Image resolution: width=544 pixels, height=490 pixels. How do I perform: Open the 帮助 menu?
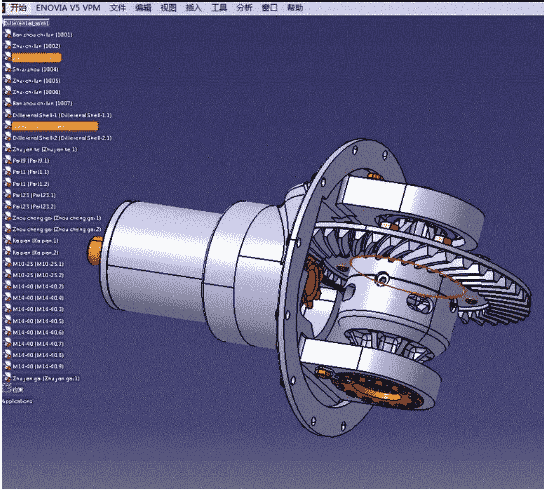295,8
